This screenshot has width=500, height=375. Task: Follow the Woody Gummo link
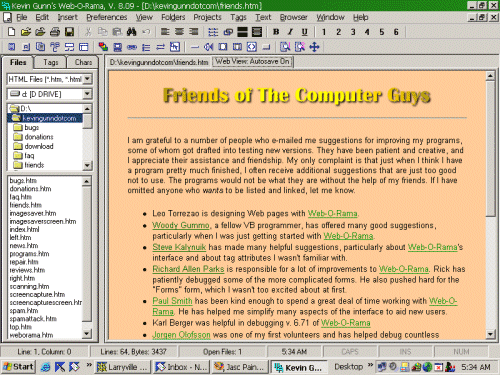coord(181,225)
